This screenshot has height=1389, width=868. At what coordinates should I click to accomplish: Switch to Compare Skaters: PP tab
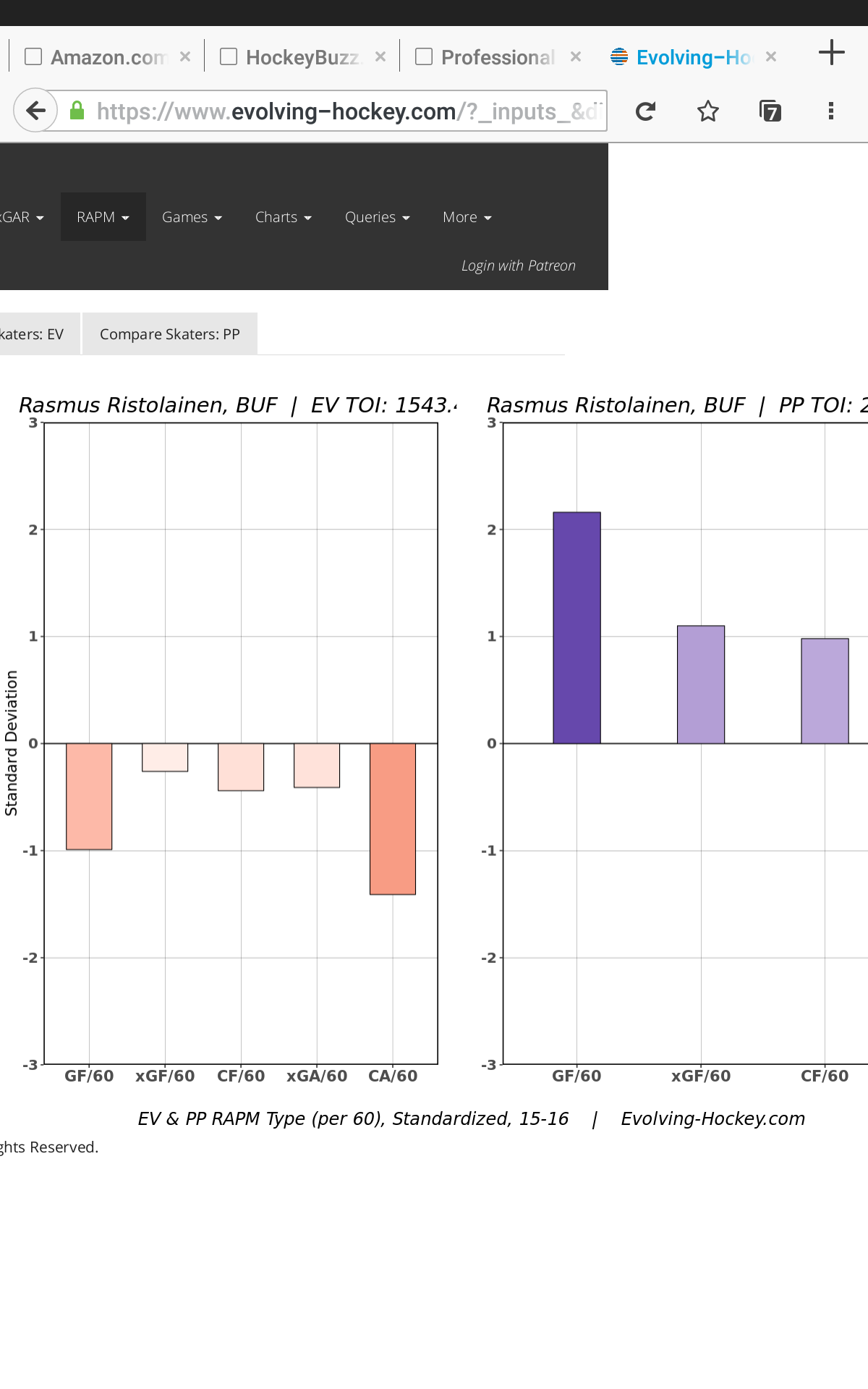click(x=170, y=334)
